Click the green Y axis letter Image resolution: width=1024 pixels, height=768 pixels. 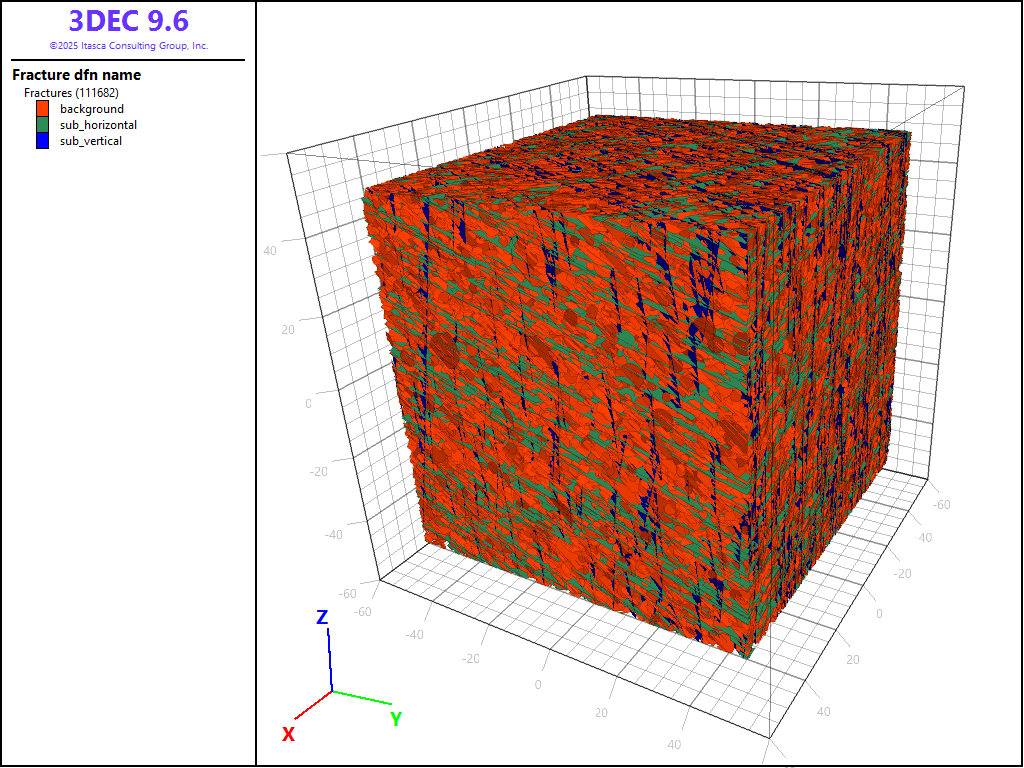coord(396,719)
